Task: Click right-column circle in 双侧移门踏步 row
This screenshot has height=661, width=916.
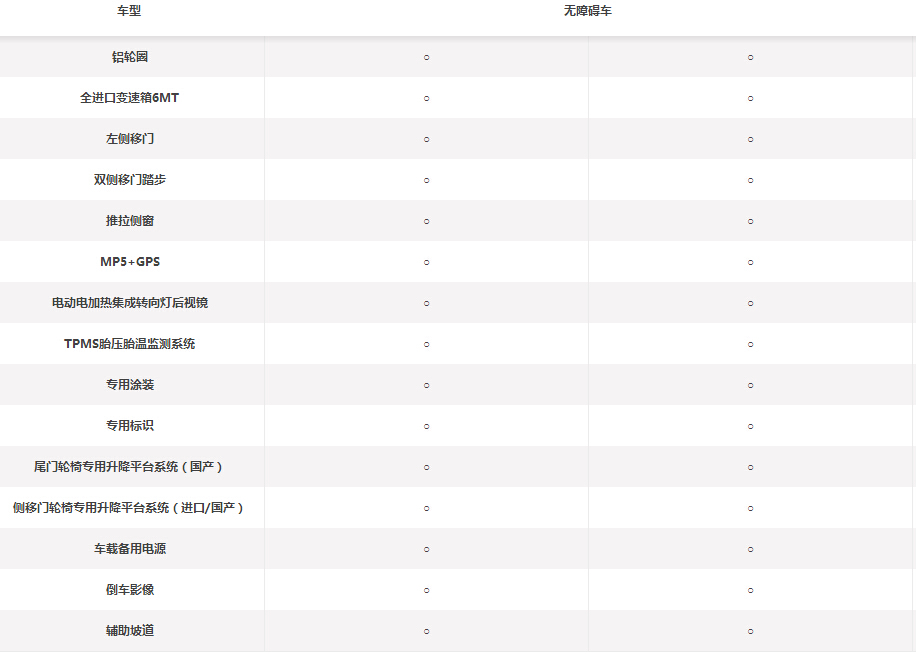Action: tap(750, 180)
